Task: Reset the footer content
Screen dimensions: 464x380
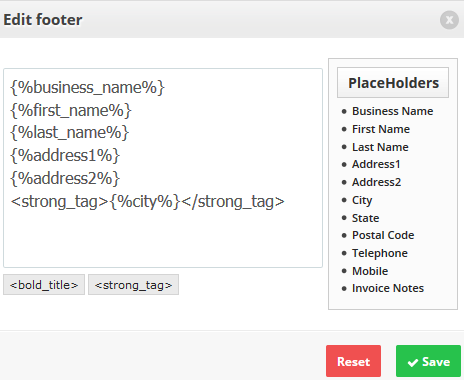Action: tap(353, 361)
